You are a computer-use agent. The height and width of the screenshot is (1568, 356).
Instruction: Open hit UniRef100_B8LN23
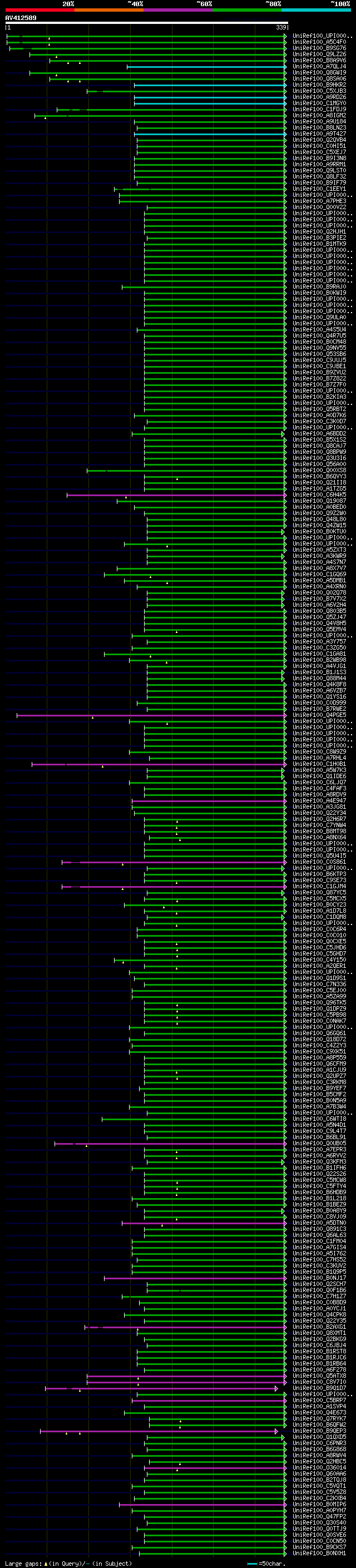(319, 128)
